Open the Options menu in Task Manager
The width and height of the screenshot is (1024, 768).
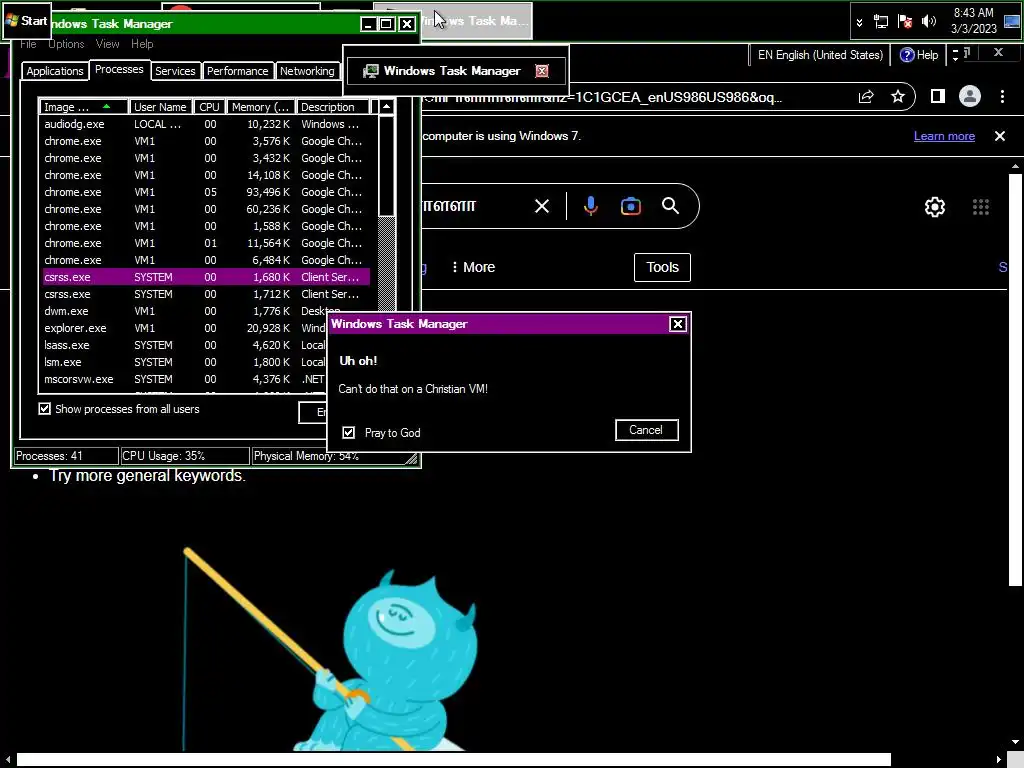66,44
